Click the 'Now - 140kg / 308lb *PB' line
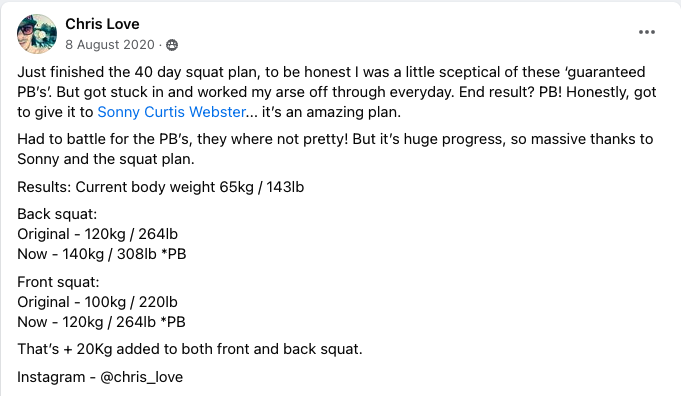681x396 pixels. point(102,254)
